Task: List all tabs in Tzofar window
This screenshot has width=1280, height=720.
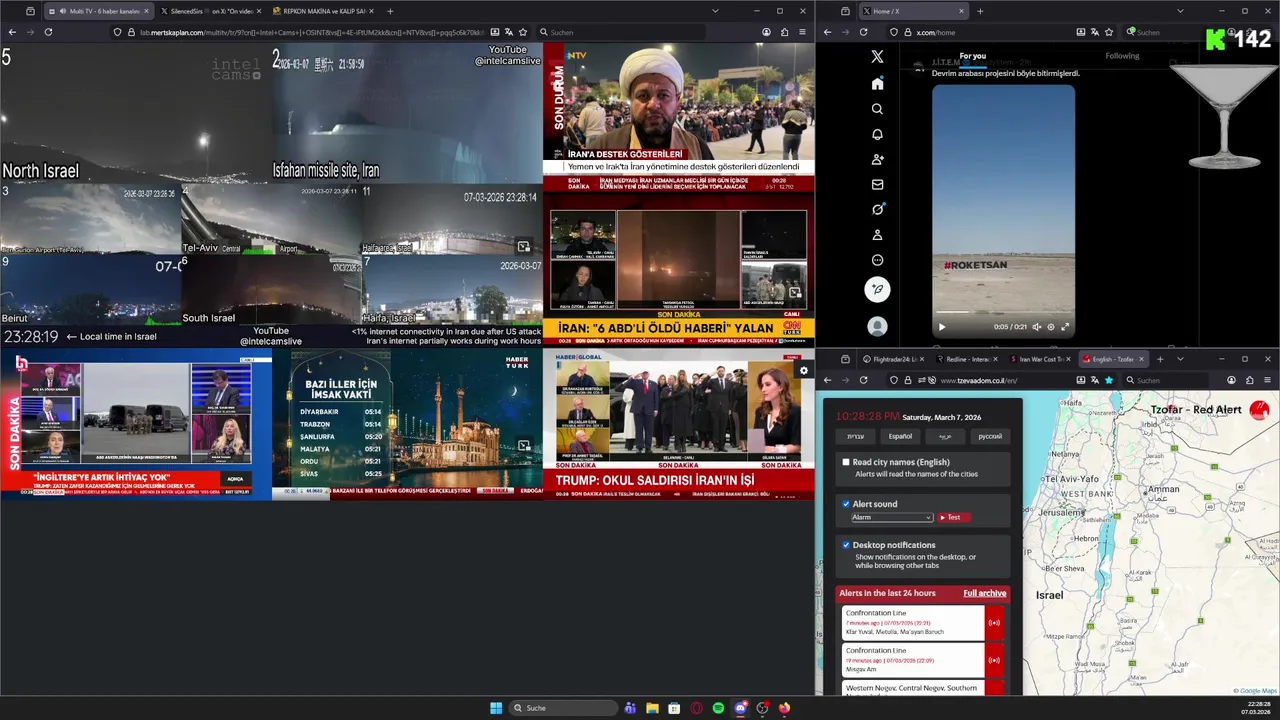Action: click(1180, 359)
